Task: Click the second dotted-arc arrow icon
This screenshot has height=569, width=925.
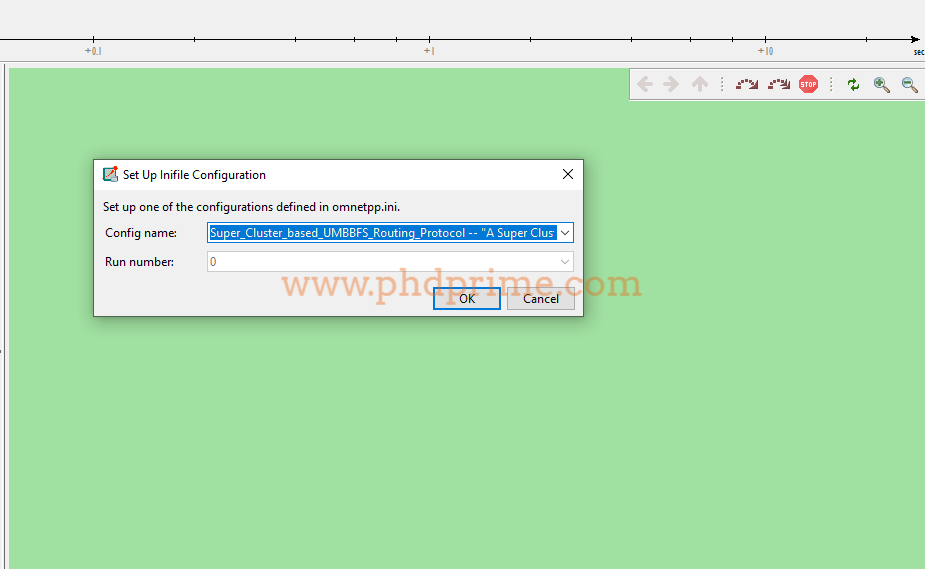Action: 779,84
